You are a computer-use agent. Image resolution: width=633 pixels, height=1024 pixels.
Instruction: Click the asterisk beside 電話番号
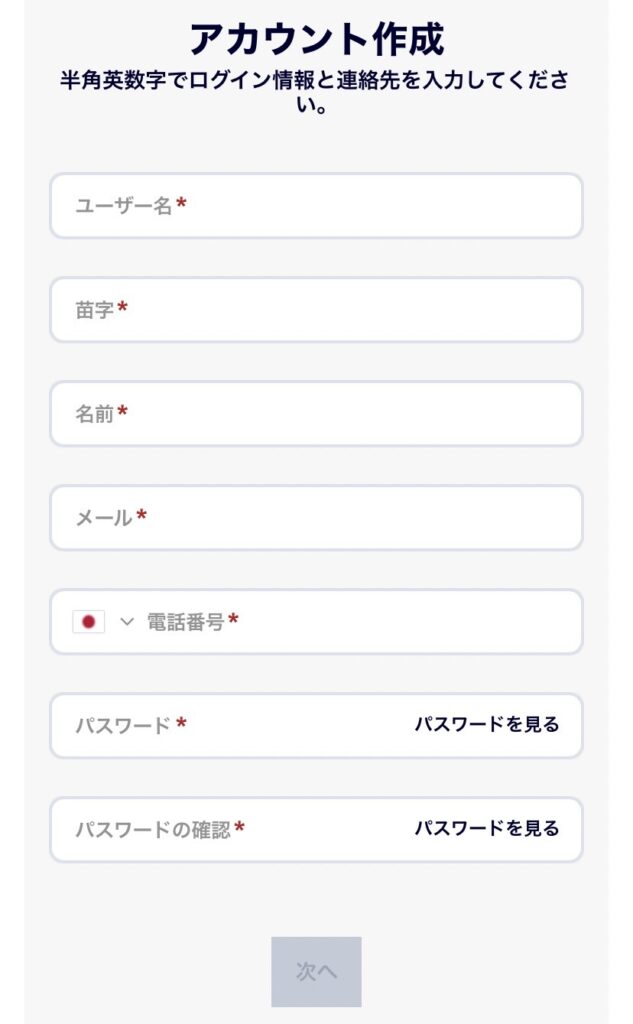pos(231,617)
